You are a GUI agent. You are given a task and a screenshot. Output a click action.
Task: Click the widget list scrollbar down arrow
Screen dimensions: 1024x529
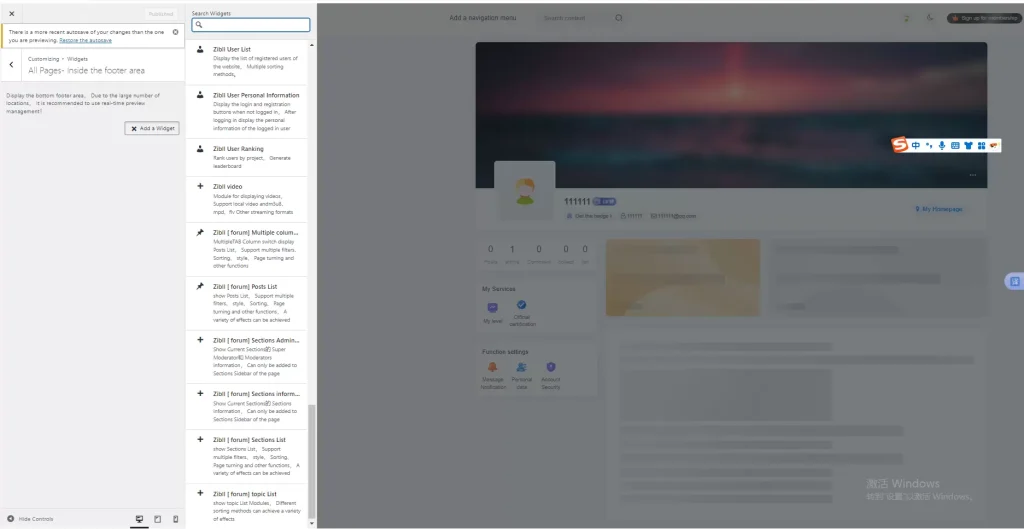tap(312, 524)
